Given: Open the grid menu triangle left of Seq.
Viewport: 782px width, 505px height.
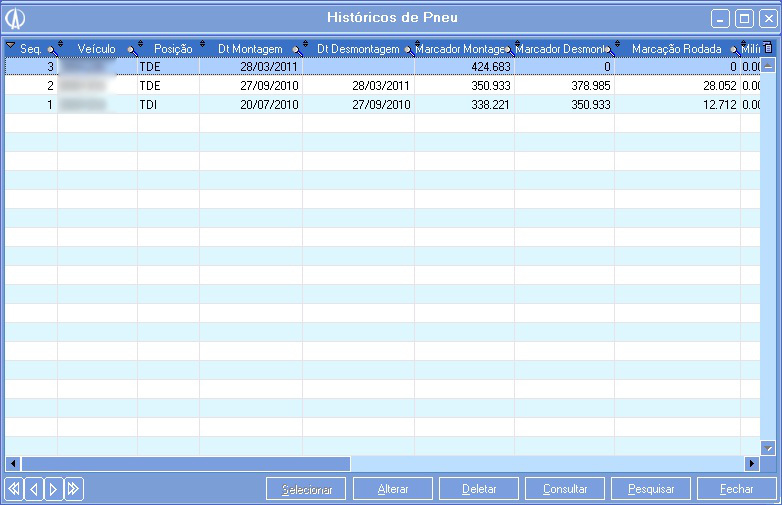Looking at the screenshot, I should tap(10, 47).
